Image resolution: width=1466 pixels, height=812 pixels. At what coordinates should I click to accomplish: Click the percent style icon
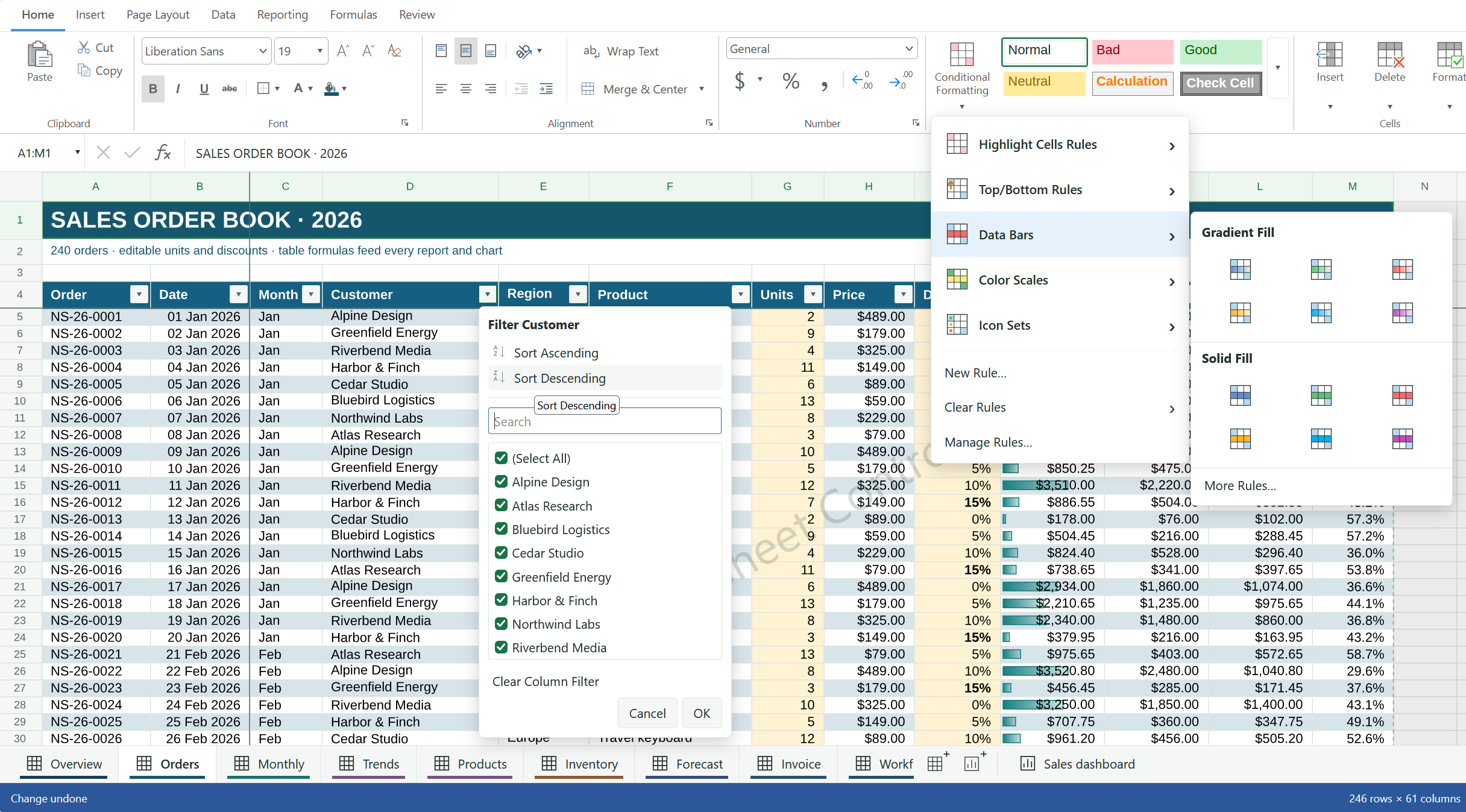point(791,81)
